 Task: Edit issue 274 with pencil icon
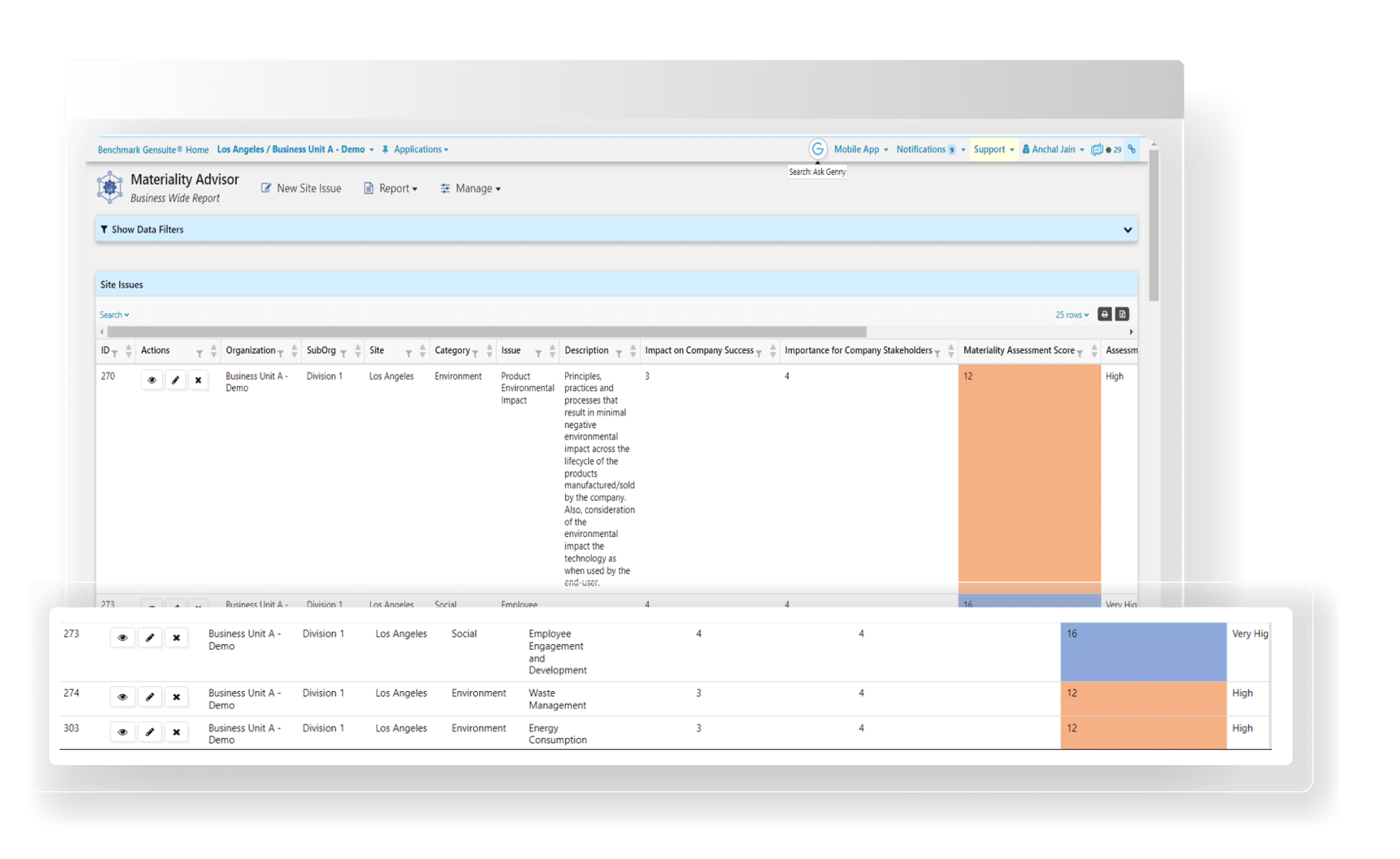point(149,697)
